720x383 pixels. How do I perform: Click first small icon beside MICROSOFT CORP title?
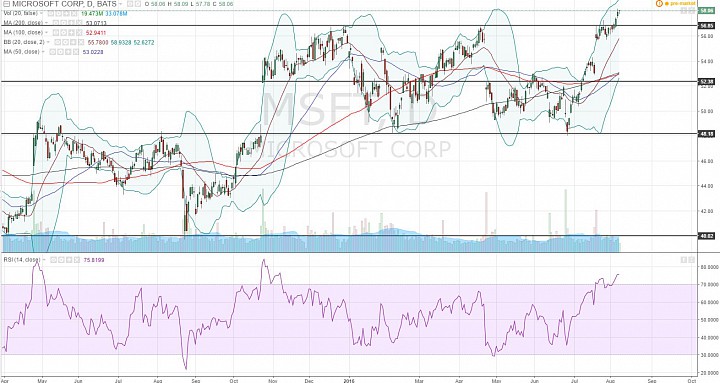coord(130,4)
